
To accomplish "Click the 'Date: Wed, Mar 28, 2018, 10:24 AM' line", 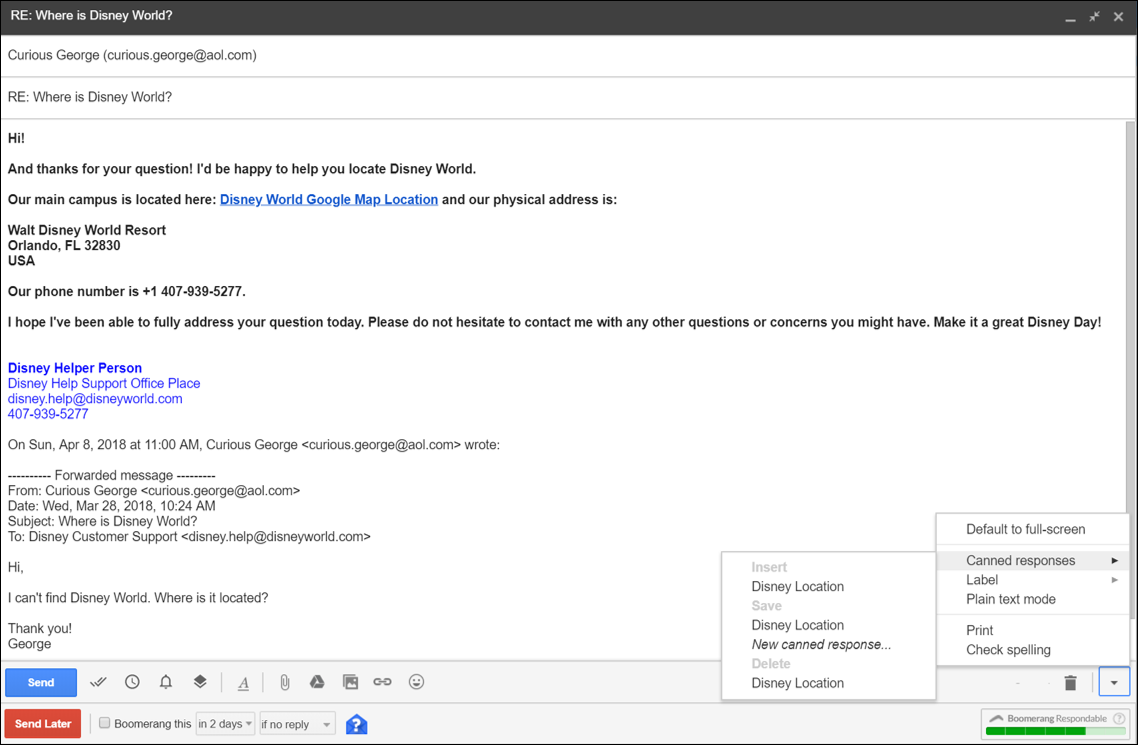I will 112,506.
